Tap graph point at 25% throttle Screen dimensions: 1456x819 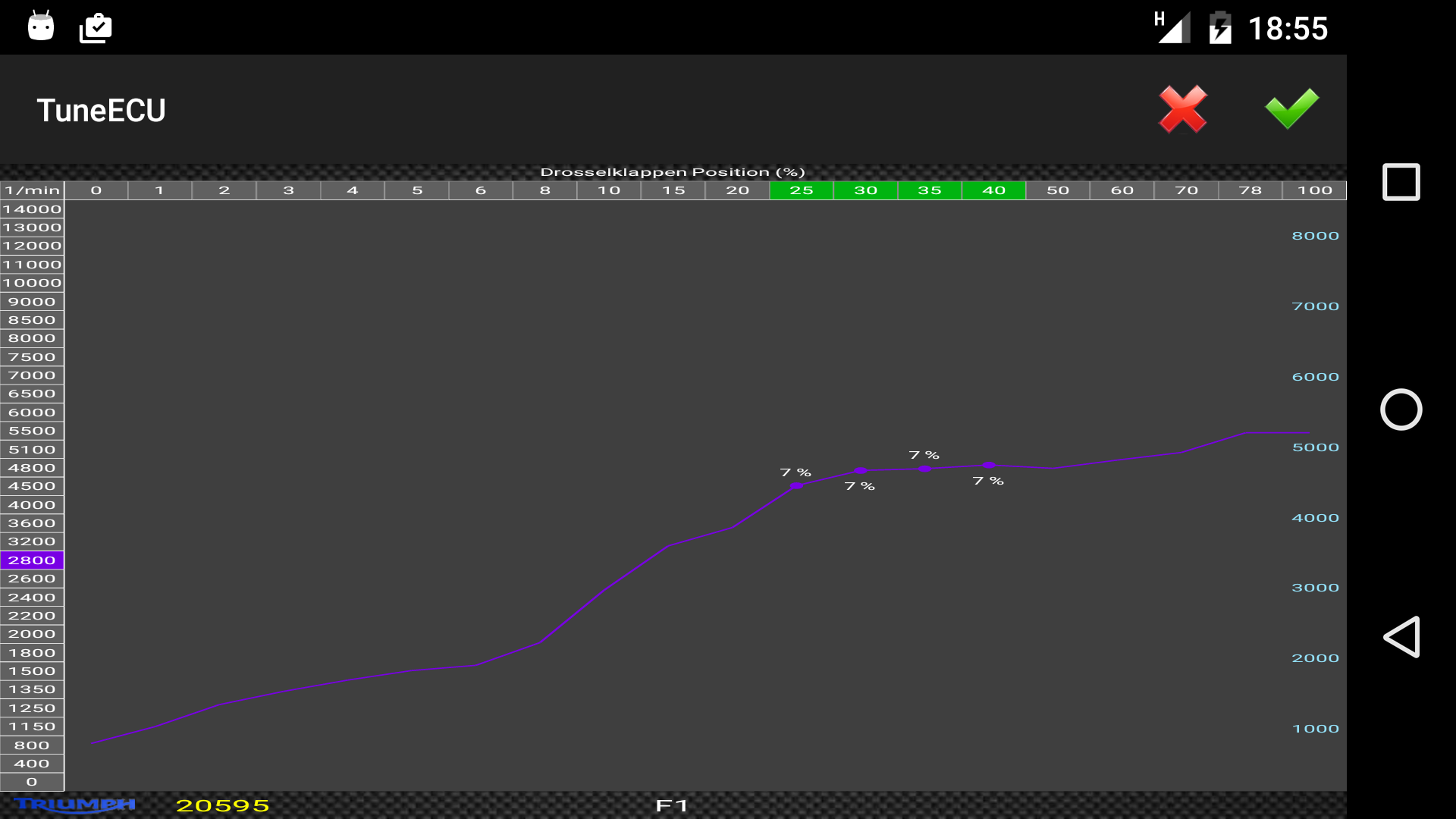pyautogui.click(x=796, y=485)
